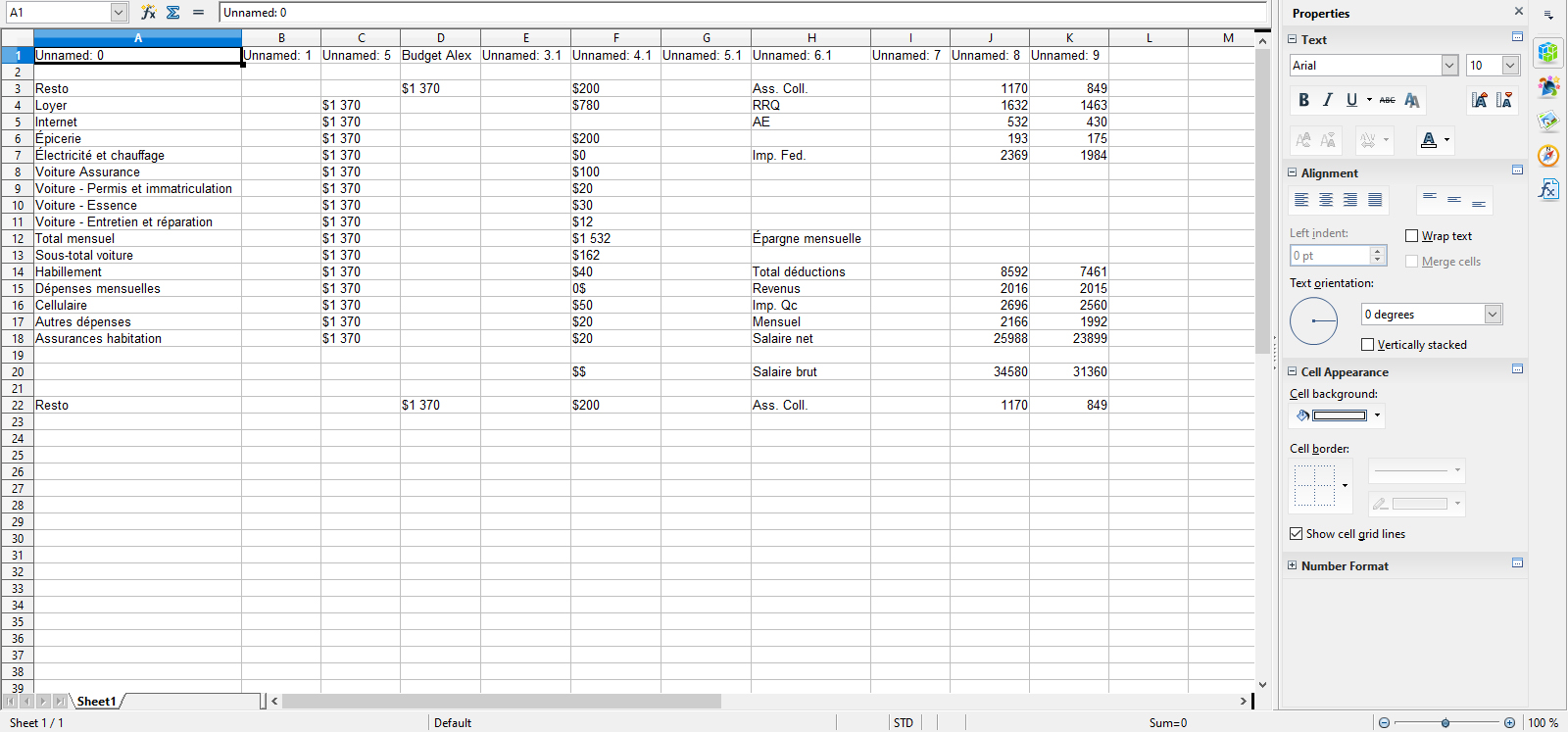Click the Sum sigma icon
The image size is (1568, 732).
pyautogui.click(x=173, y=13)
